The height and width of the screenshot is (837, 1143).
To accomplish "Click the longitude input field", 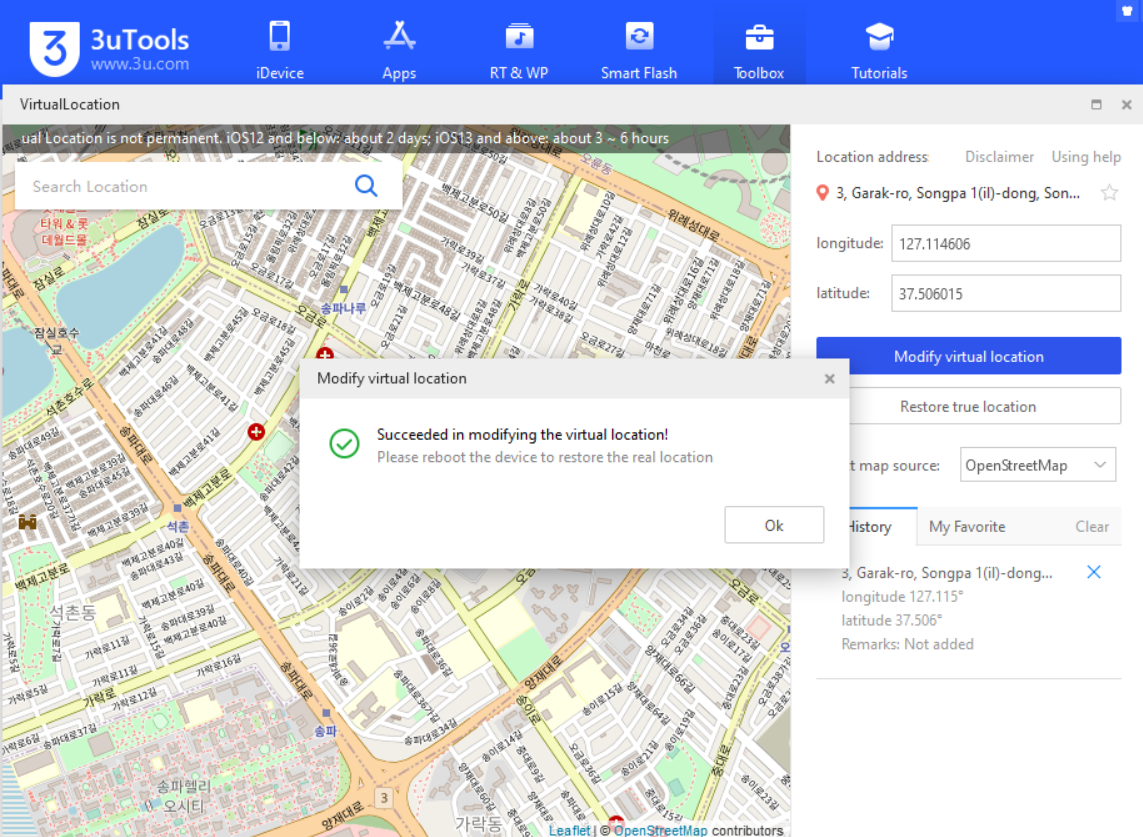I will 1005,243.
